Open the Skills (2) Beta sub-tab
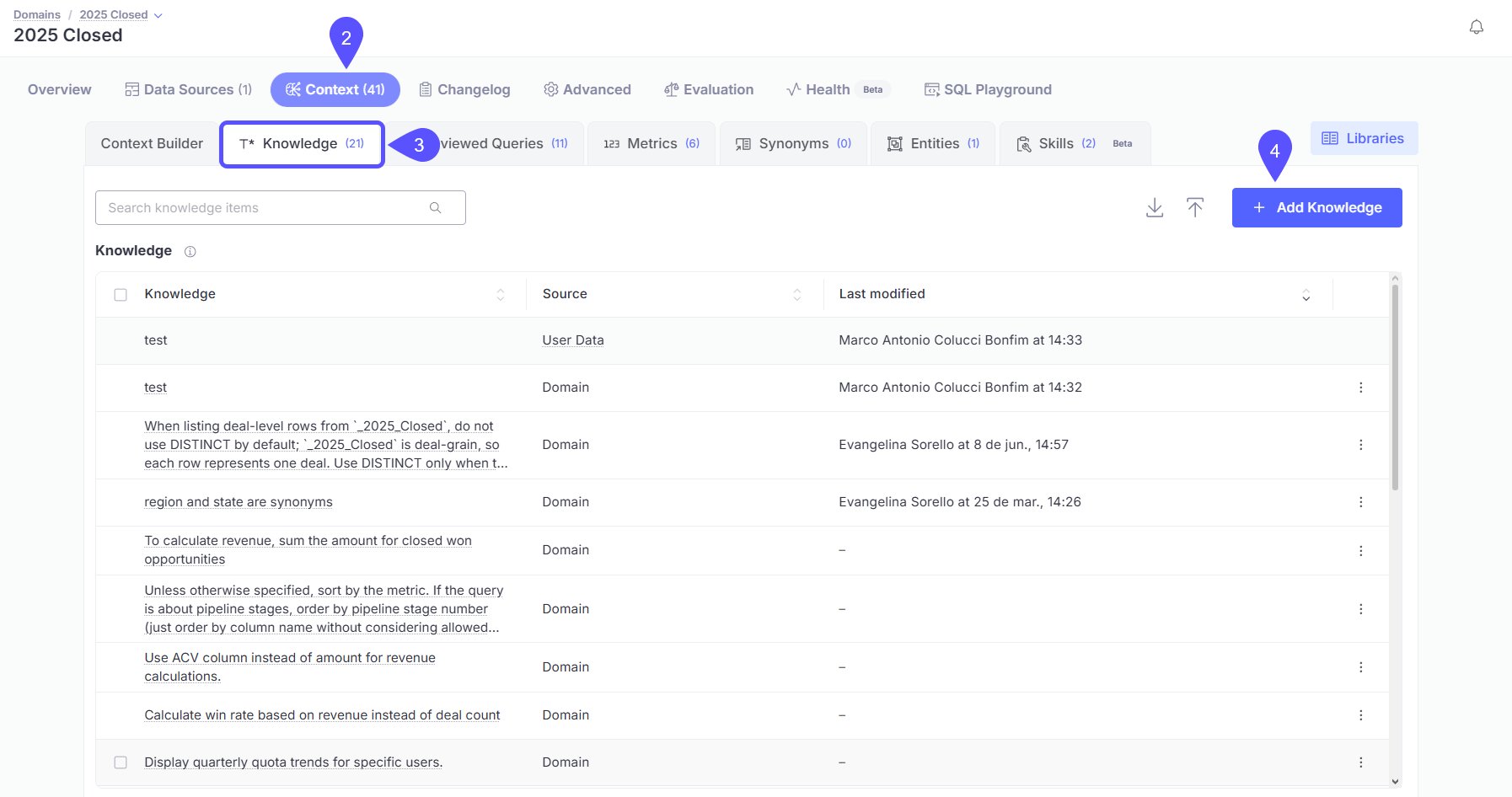 coord(1075,144)
